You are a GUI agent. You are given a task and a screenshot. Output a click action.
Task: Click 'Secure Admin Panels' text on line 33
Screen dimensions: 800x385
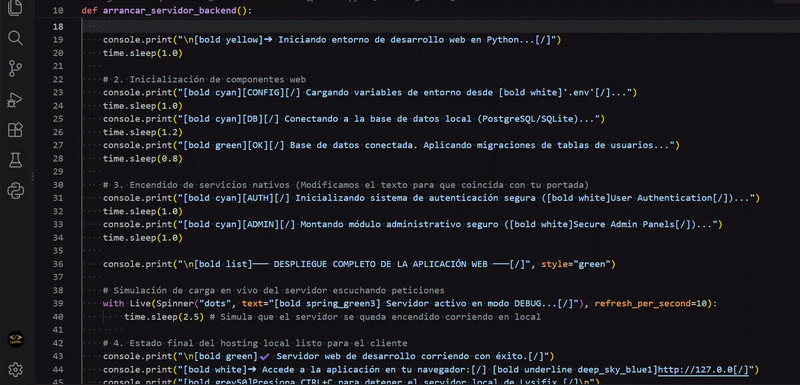[x=624, y=224]
